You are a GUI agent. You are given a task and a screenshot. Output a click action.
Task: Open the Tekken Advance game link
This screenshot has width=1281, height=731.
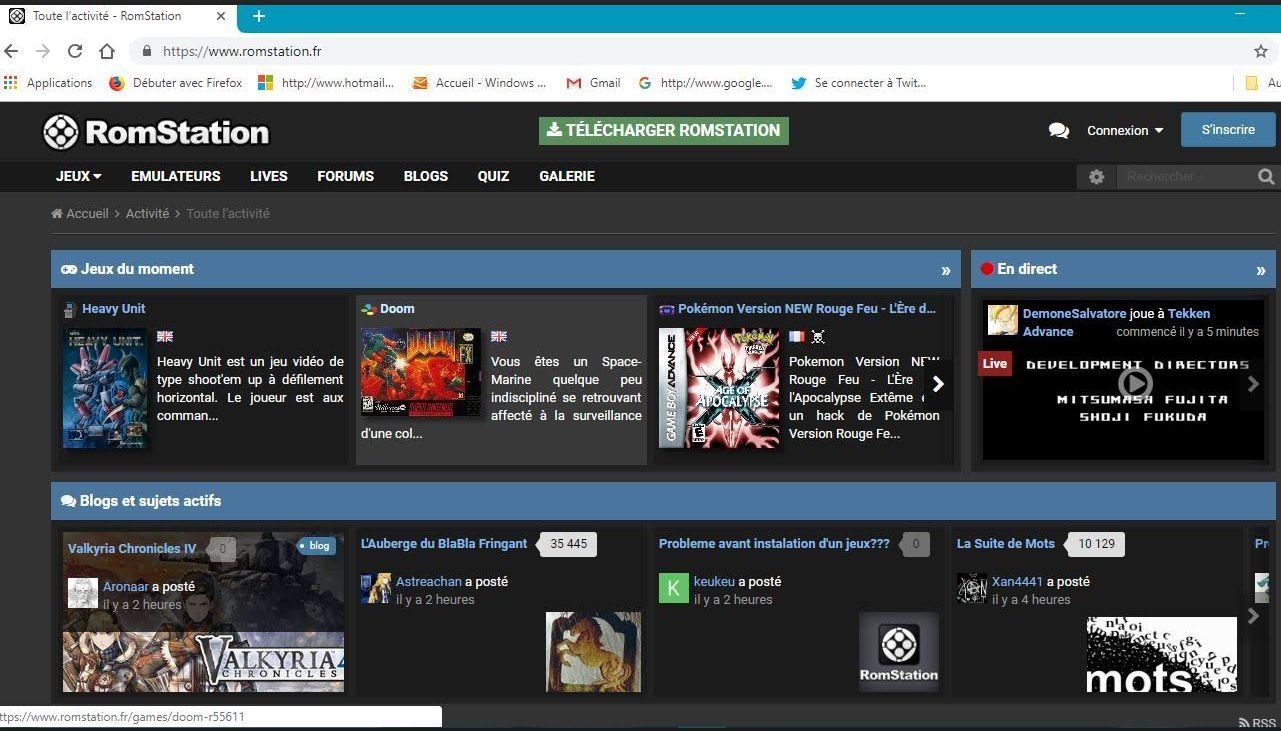(1116, 323)
